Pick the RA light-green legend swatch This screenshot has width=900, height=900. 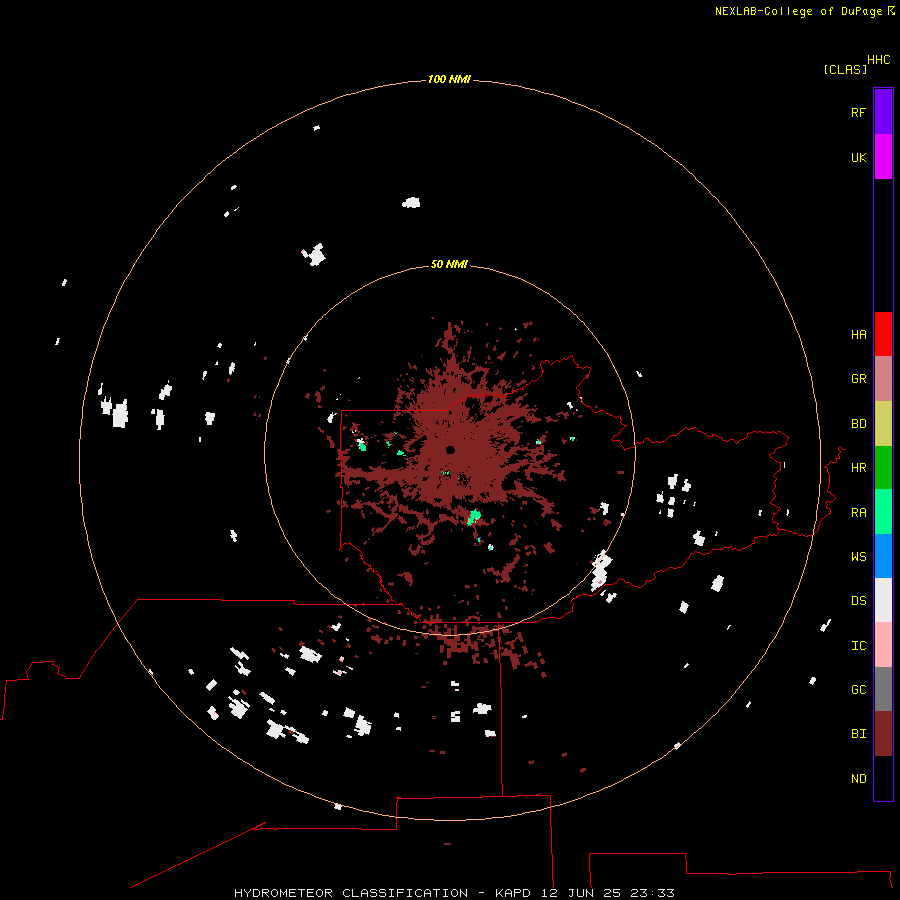pos(883,512)
